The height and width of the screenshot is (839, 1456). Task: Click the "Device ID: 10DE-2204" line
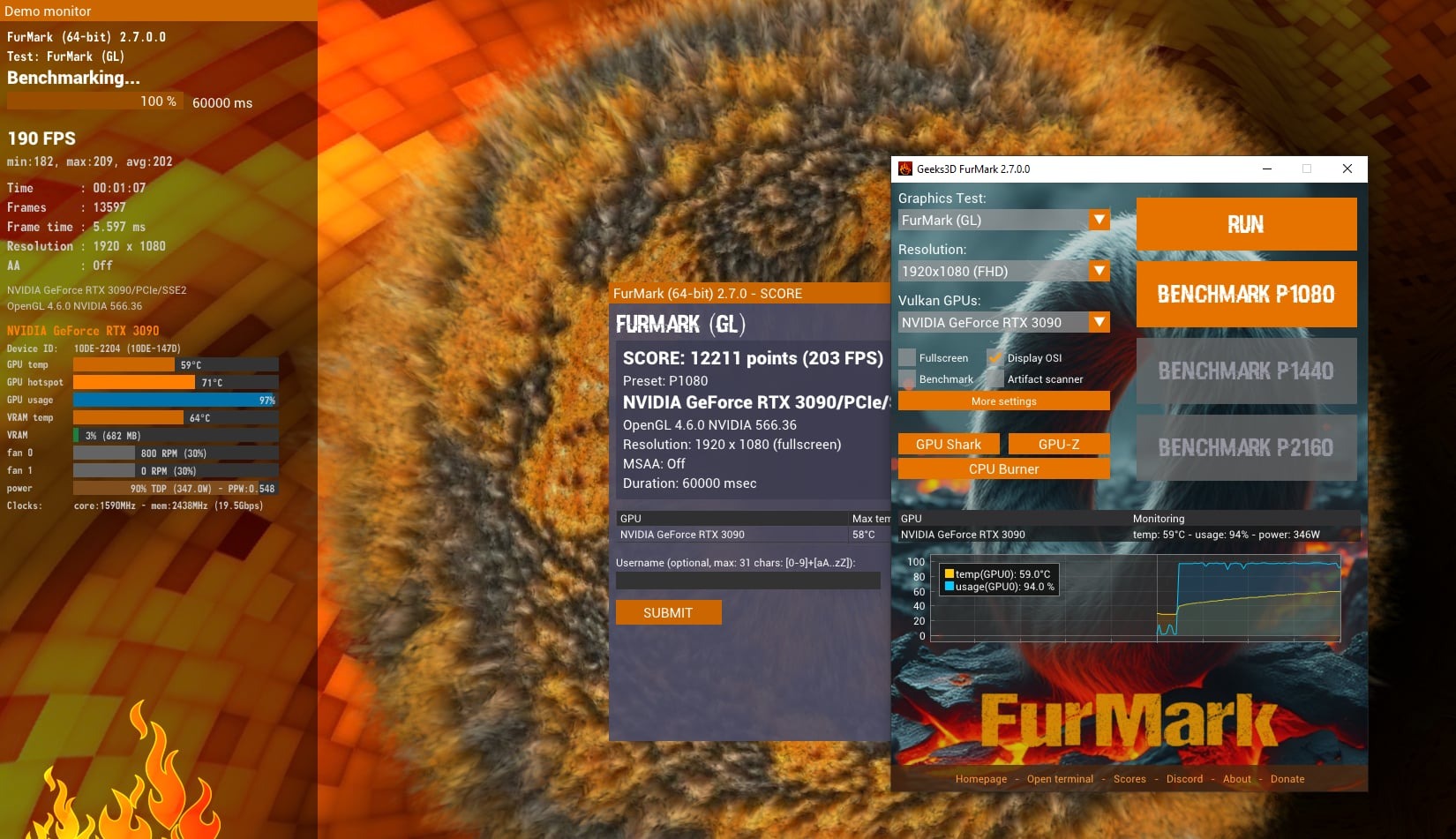(94, 348)
